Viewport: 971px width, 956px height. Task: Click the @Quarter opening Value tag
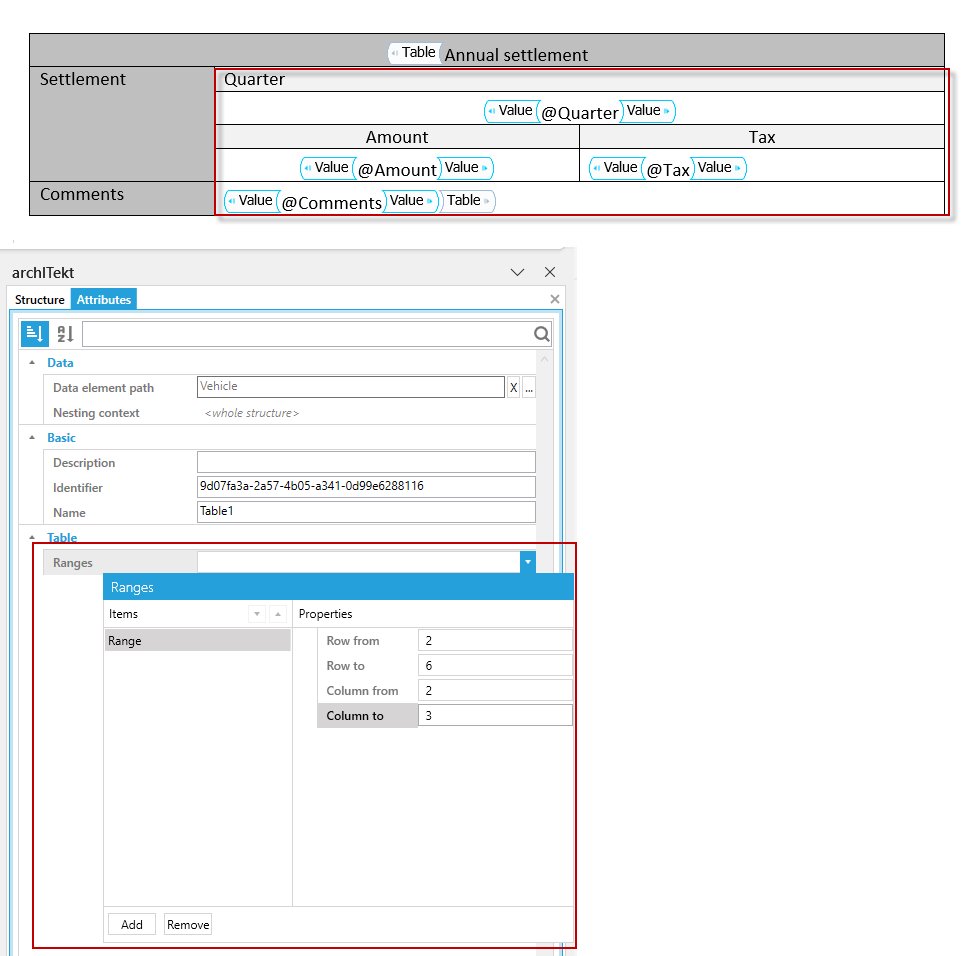click(x=512, y=111)
